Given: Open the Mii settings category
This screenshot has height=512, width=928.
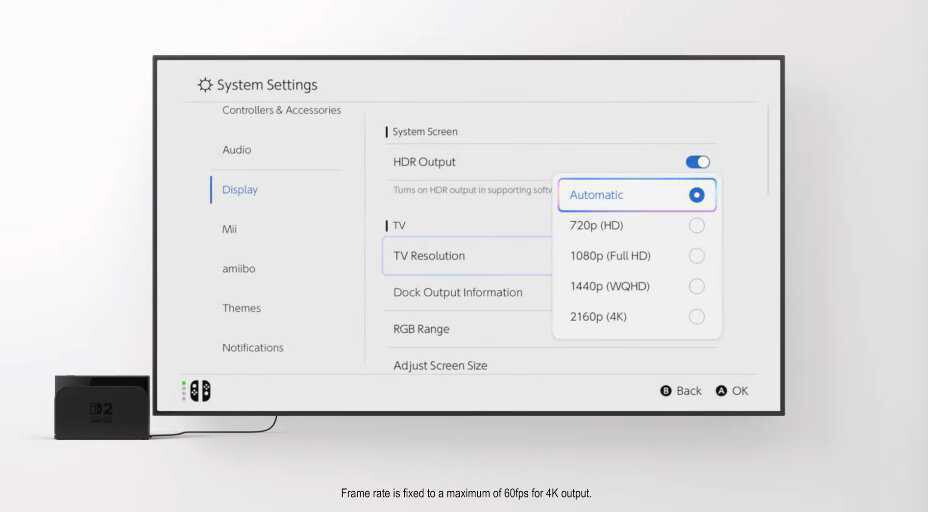Looking at the screenshot, I should 230,229.
